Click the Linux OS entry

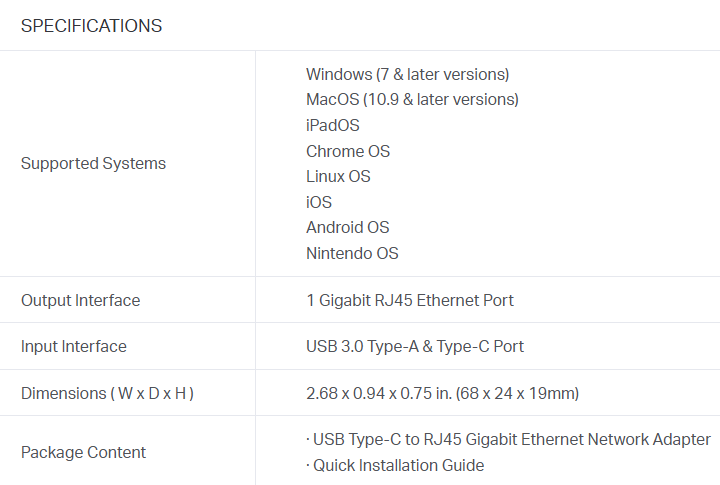[338, 176]
